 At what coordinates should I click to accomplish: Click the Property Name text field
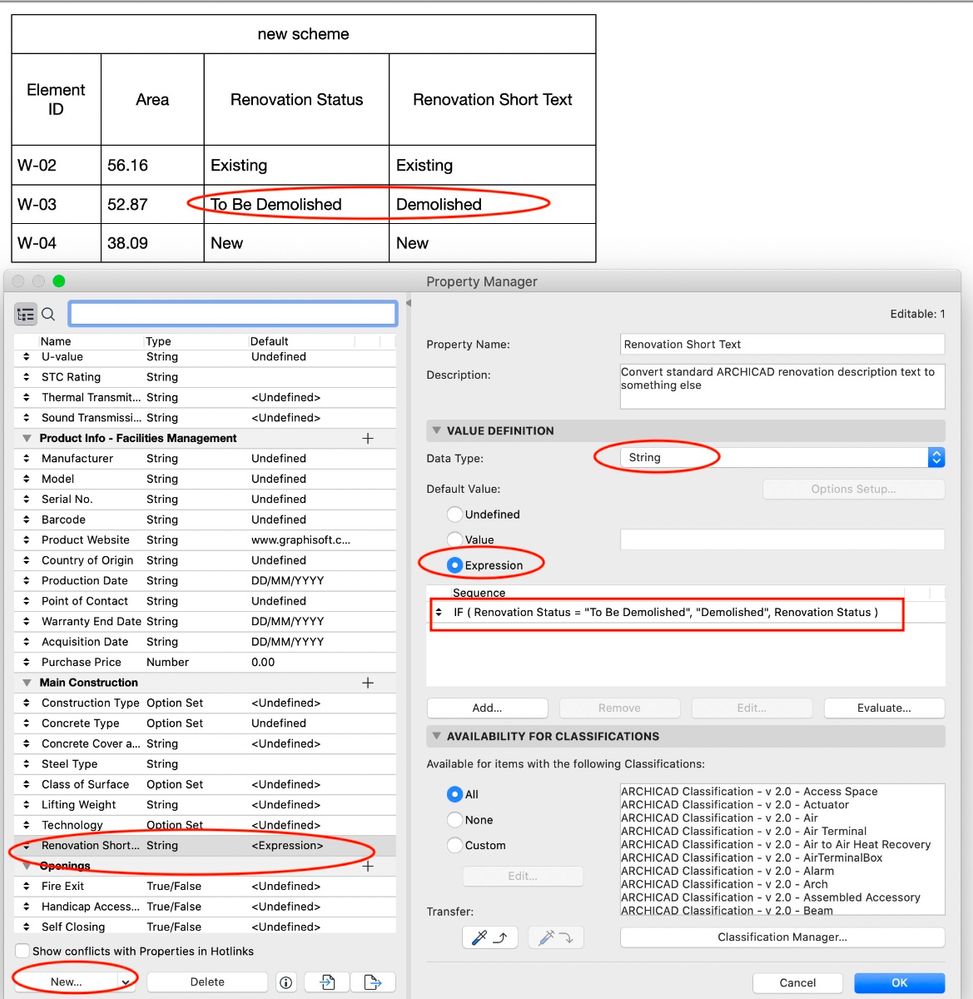782,344
